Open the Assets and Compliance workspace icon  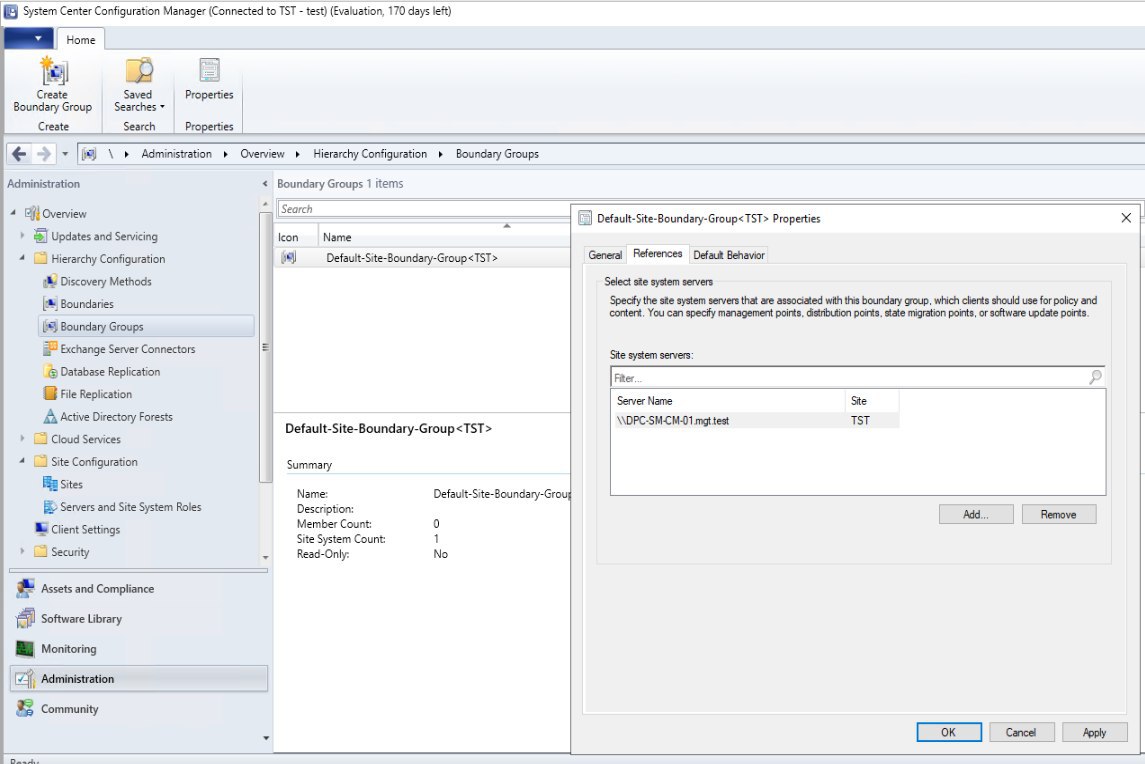[26, 588]
